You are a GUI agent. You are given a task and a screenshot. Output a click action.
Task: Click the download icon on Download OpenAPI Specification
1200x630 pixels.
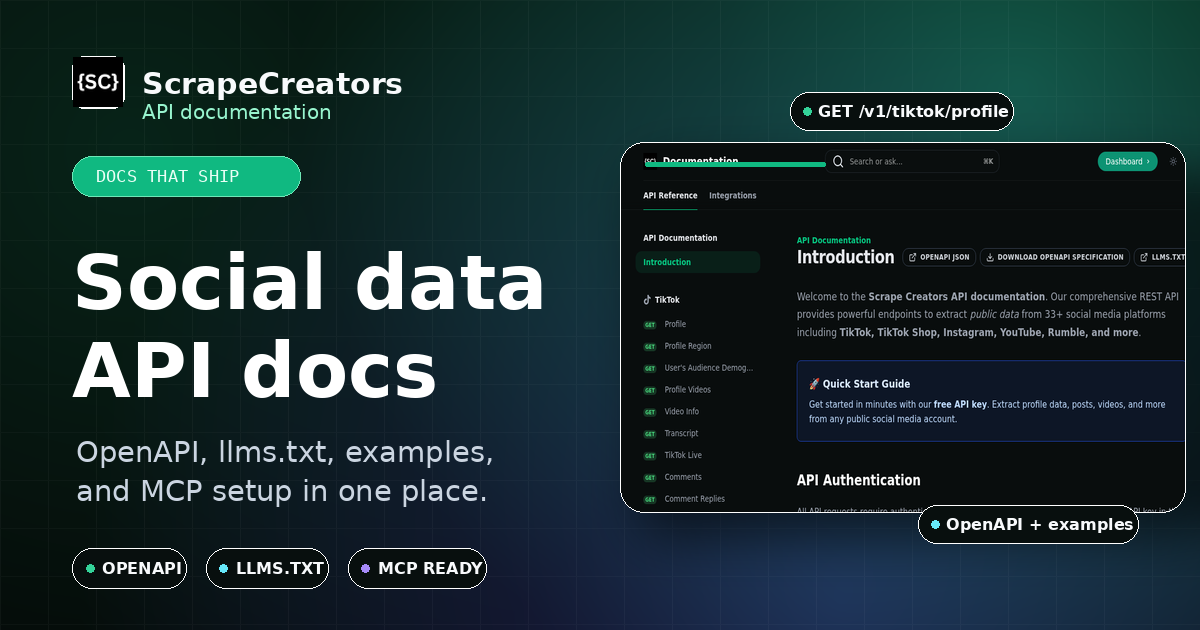tap(990, 257)
